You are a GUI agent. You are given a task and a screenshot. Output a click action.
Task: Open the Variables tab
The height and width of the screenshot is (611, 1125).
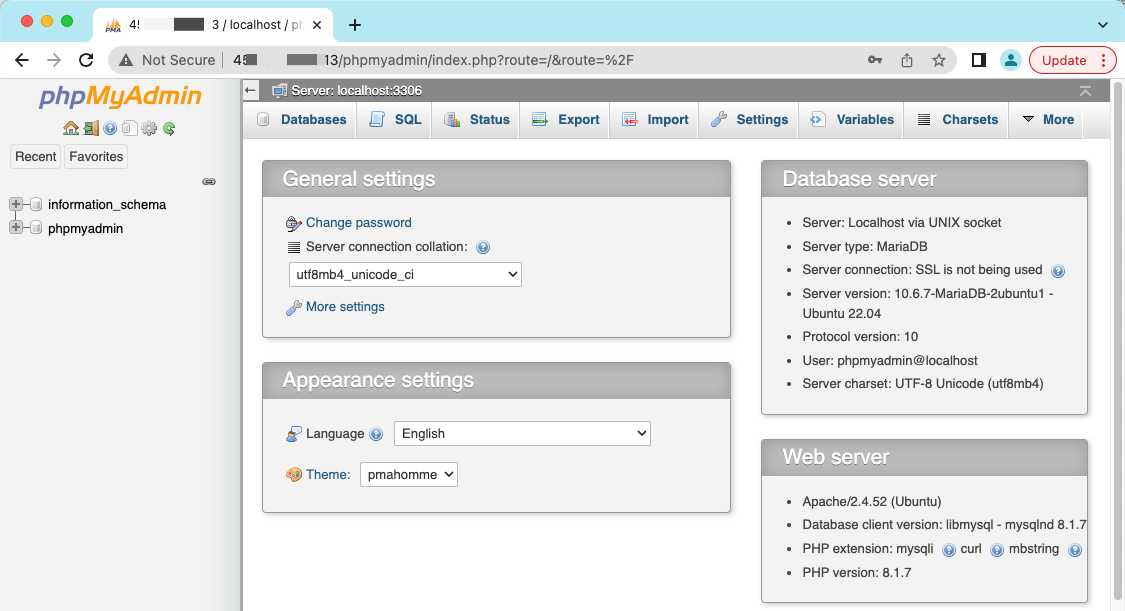pyautogui.click(x=852, y=120)
